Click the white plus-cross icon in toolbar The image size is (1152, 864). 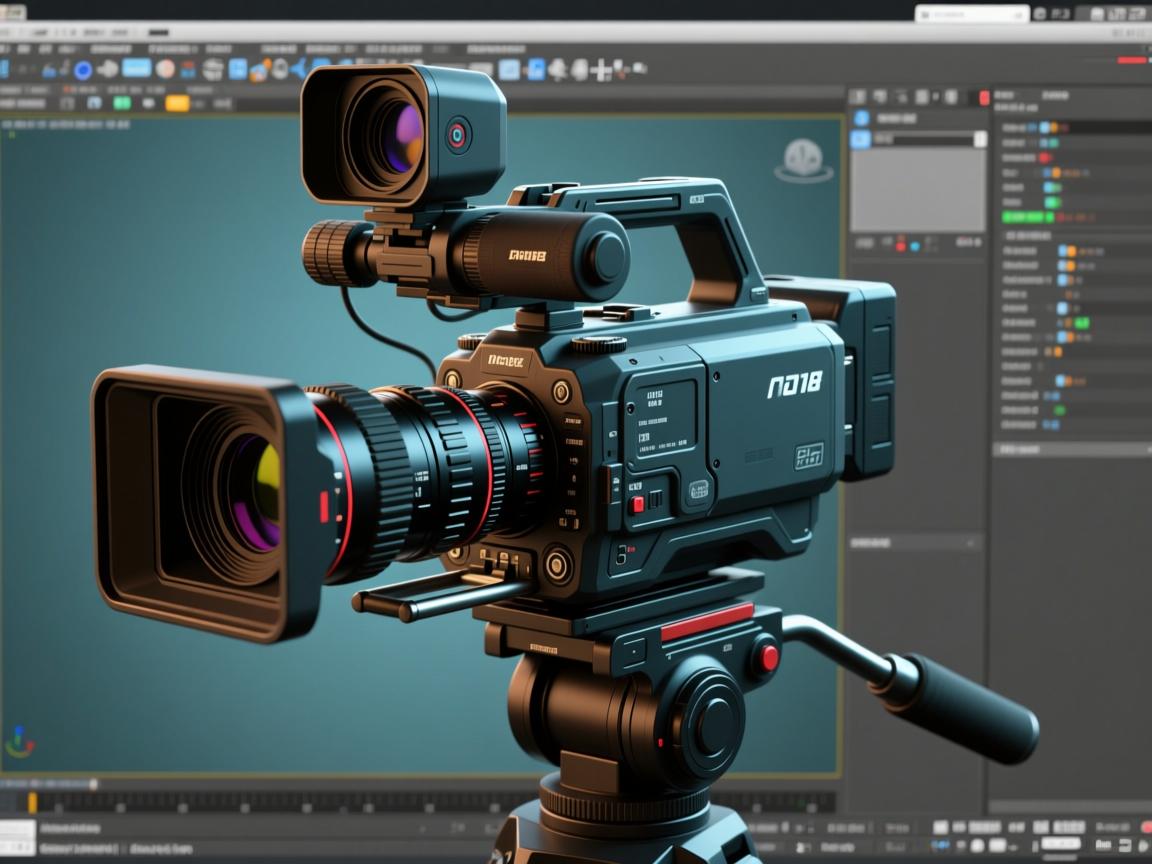601,70
